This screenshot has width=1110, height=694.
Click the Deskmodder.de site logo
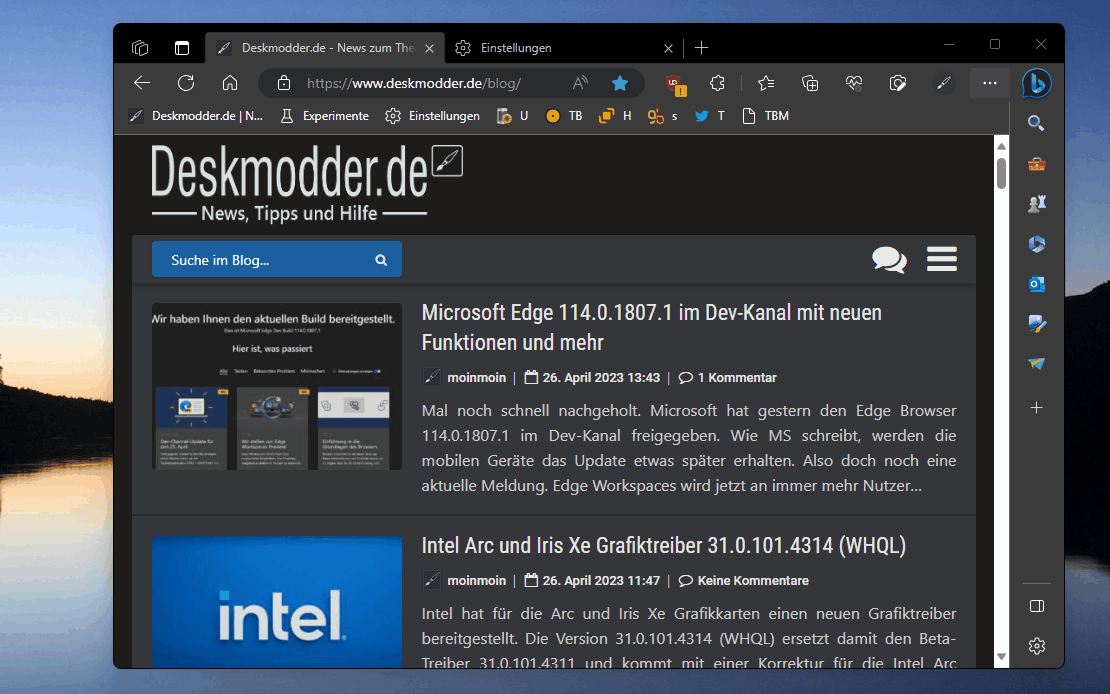click(307, 183)
